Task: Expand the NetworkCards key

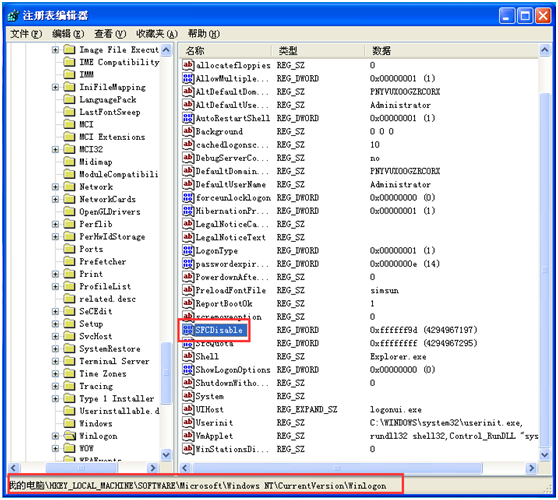Action: click(55, 199)
